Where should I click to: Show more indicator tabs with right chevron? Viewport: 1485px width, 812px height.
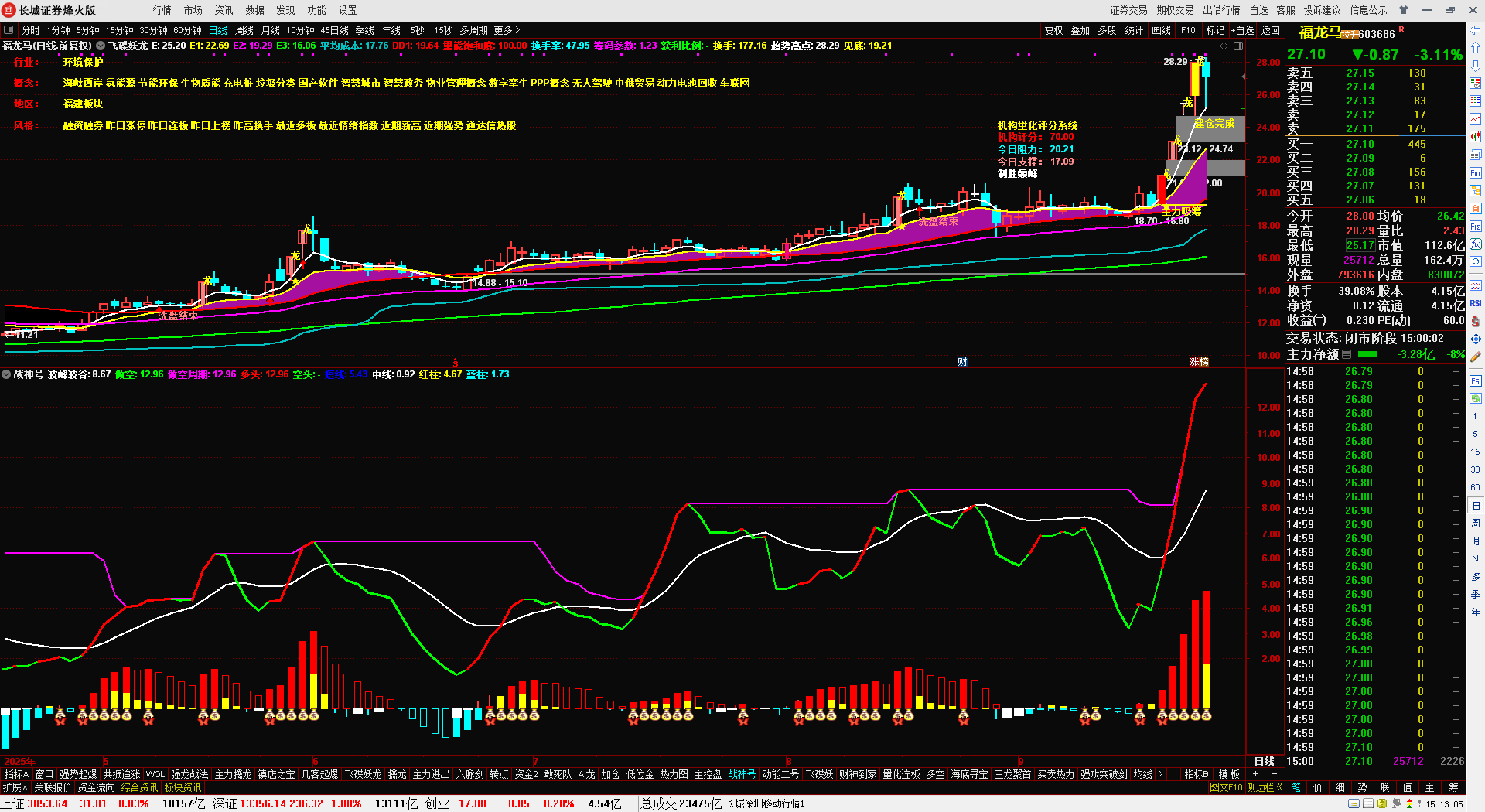[x=1160, y=774]
